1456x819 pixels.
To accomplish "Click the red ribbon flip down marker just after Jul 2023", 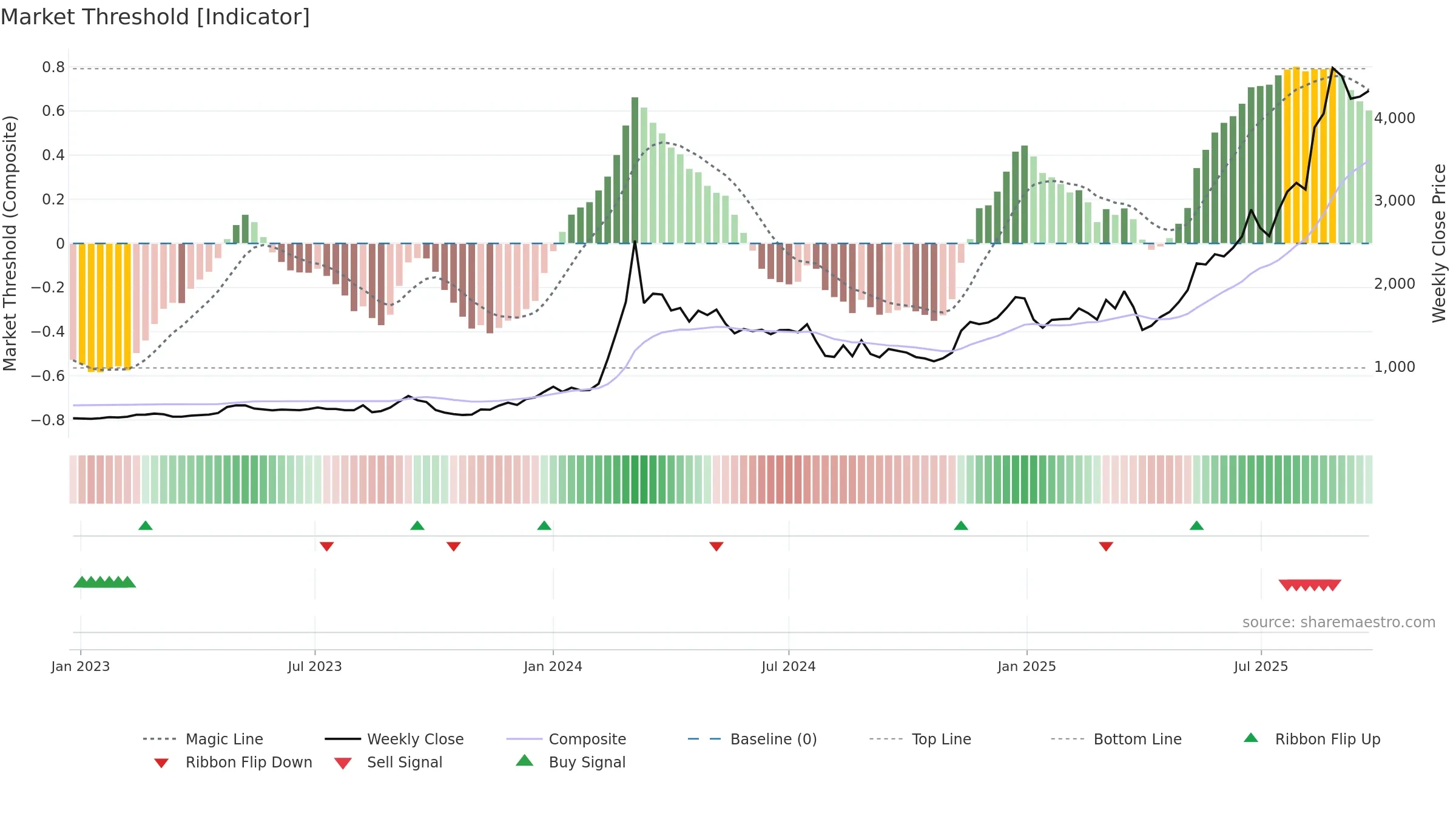I will click(x=327, y=547).
